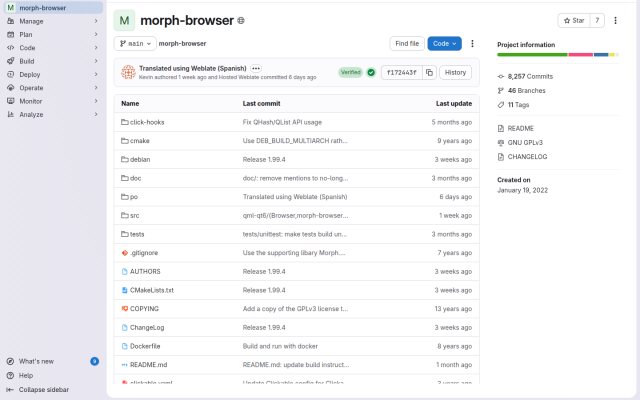Screen dimensions: 640x400
Task: Click the README.md file icon
Action: 124,365
